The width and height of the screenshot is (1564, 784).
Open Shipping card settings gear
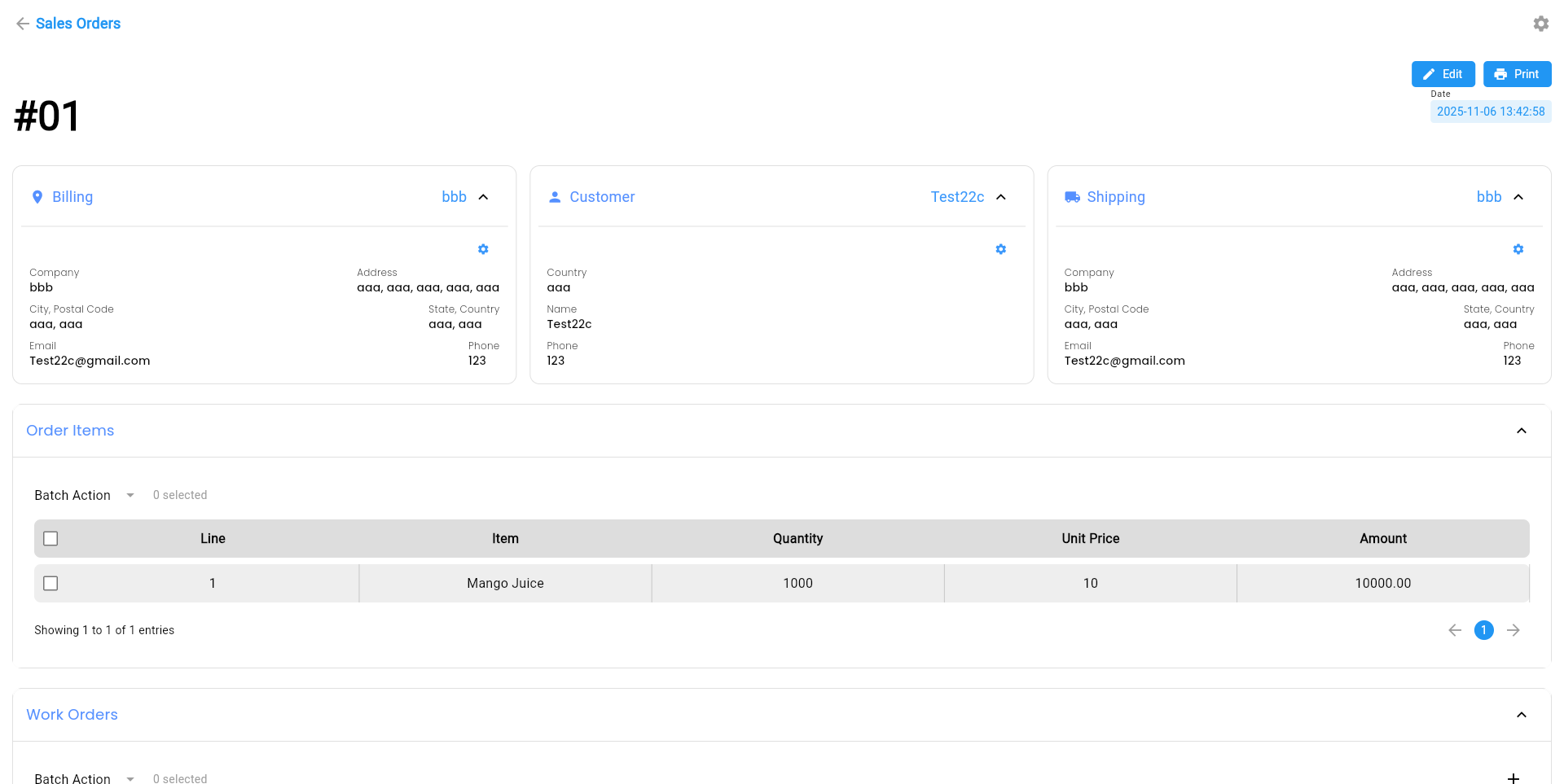[1518, 249]
